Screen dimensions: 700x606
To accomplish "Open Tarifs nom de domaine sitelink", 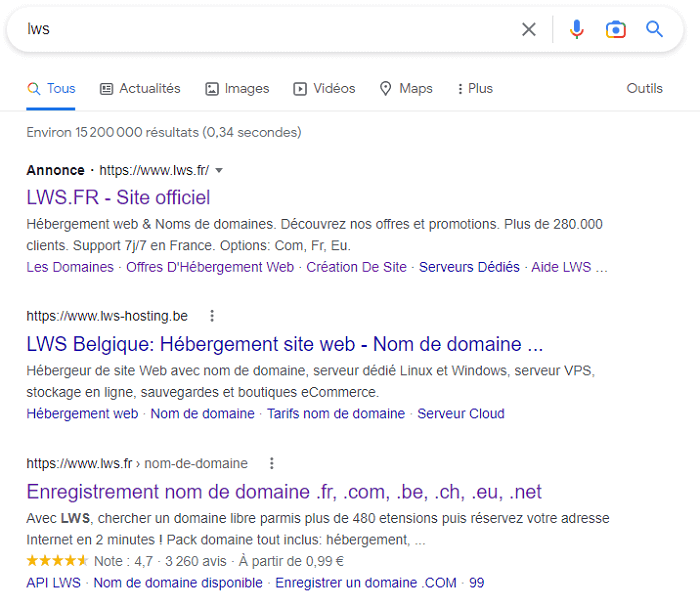I will 336,414.
